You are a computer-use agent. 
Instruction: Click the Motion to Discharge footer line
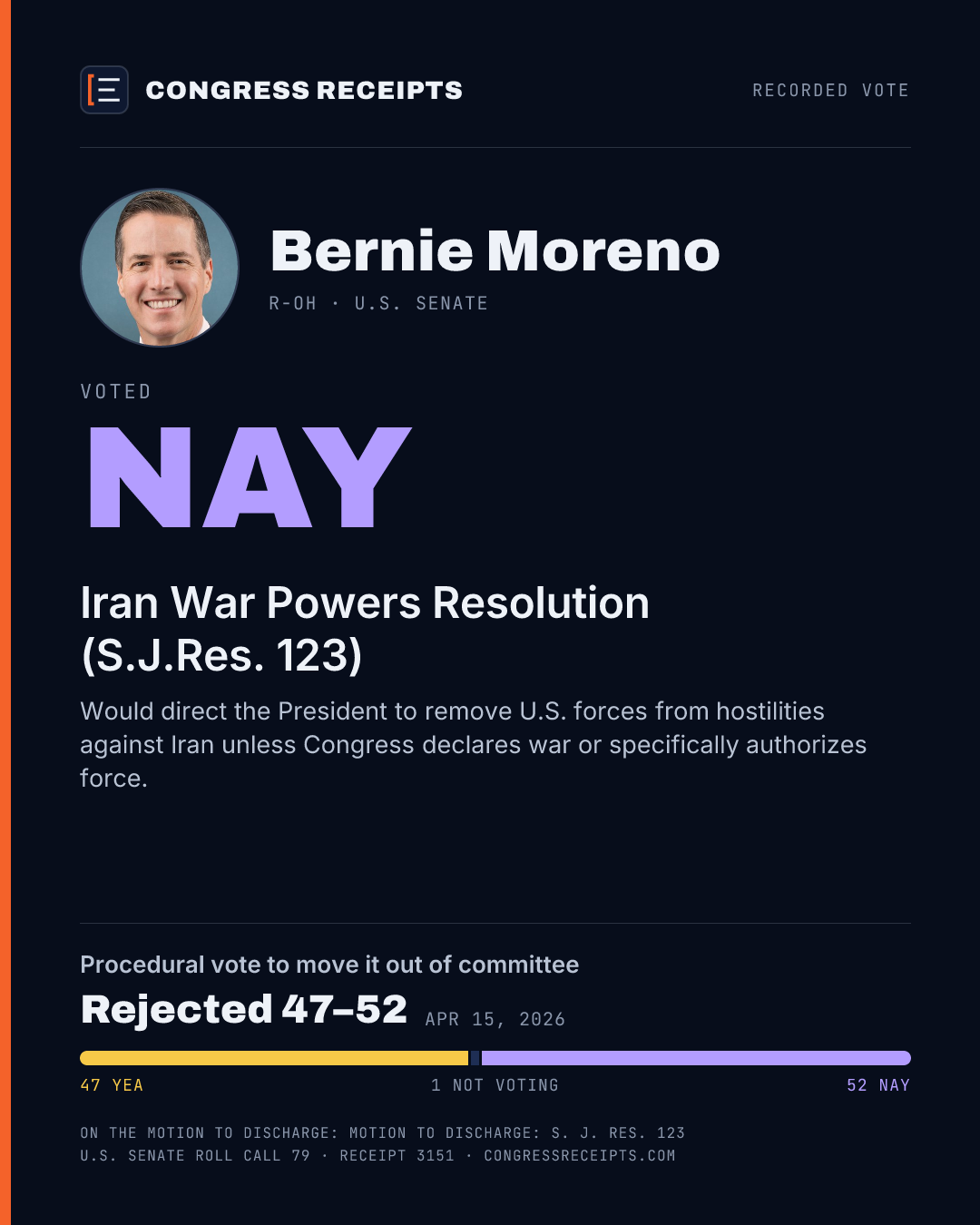coord(383,1132)
